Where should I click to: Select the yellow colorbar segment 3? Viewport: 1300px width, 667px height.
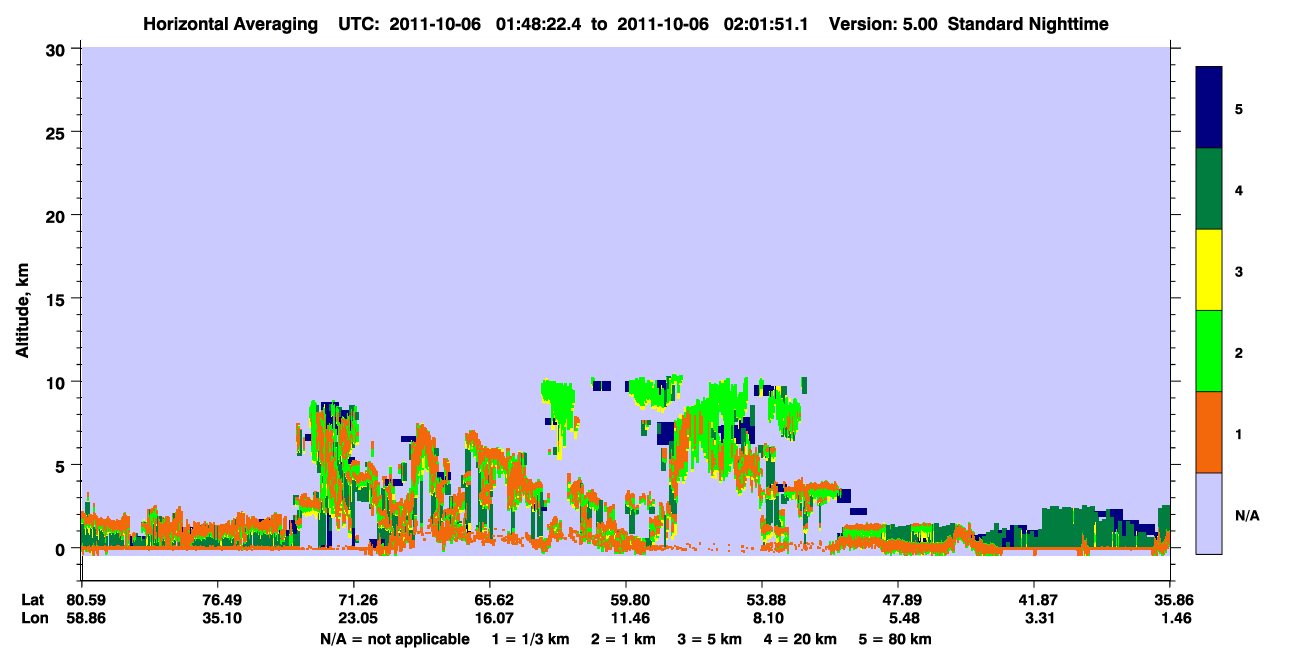(1209, 270)
